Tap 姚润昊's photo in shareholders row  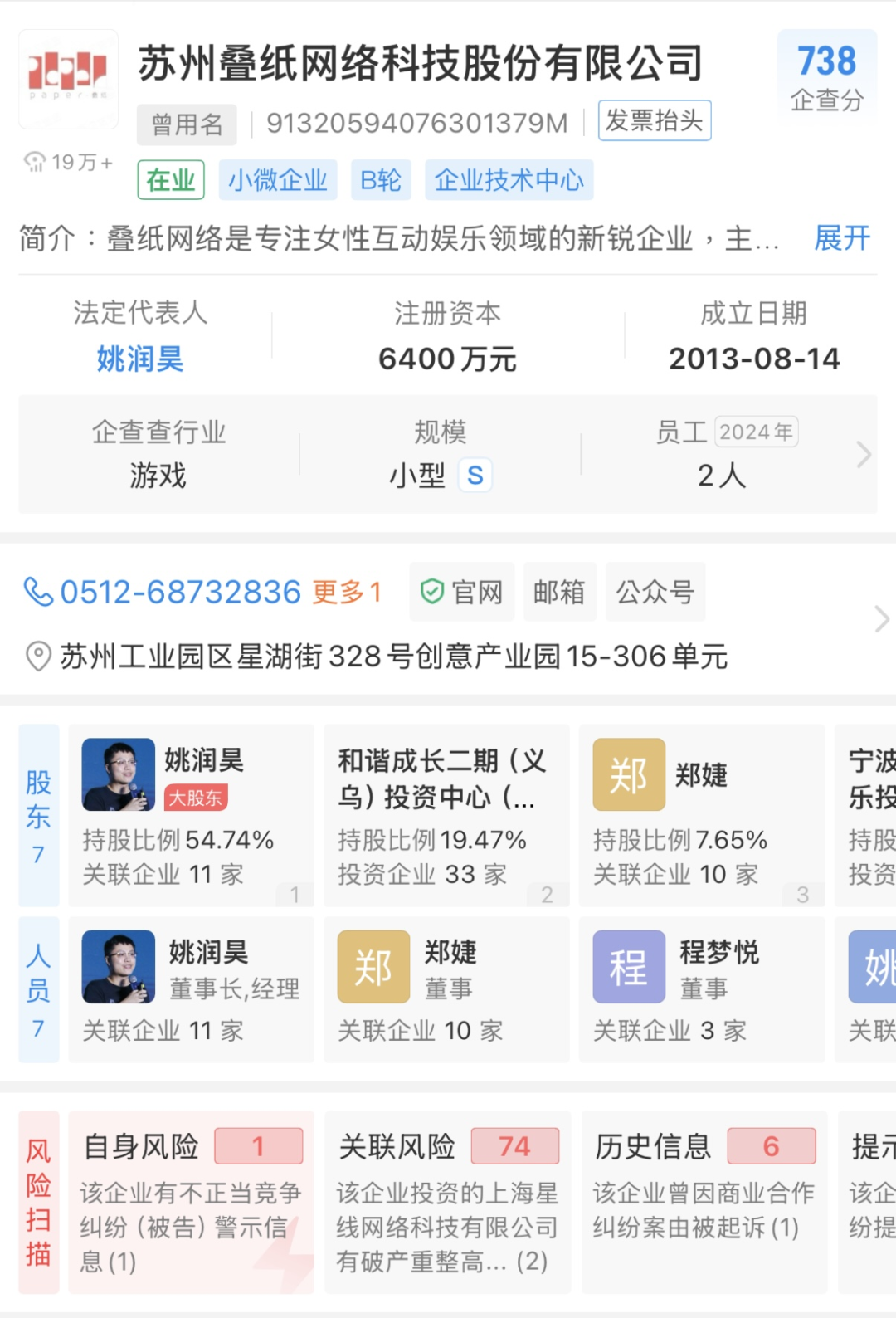click(x=119, y=774)
